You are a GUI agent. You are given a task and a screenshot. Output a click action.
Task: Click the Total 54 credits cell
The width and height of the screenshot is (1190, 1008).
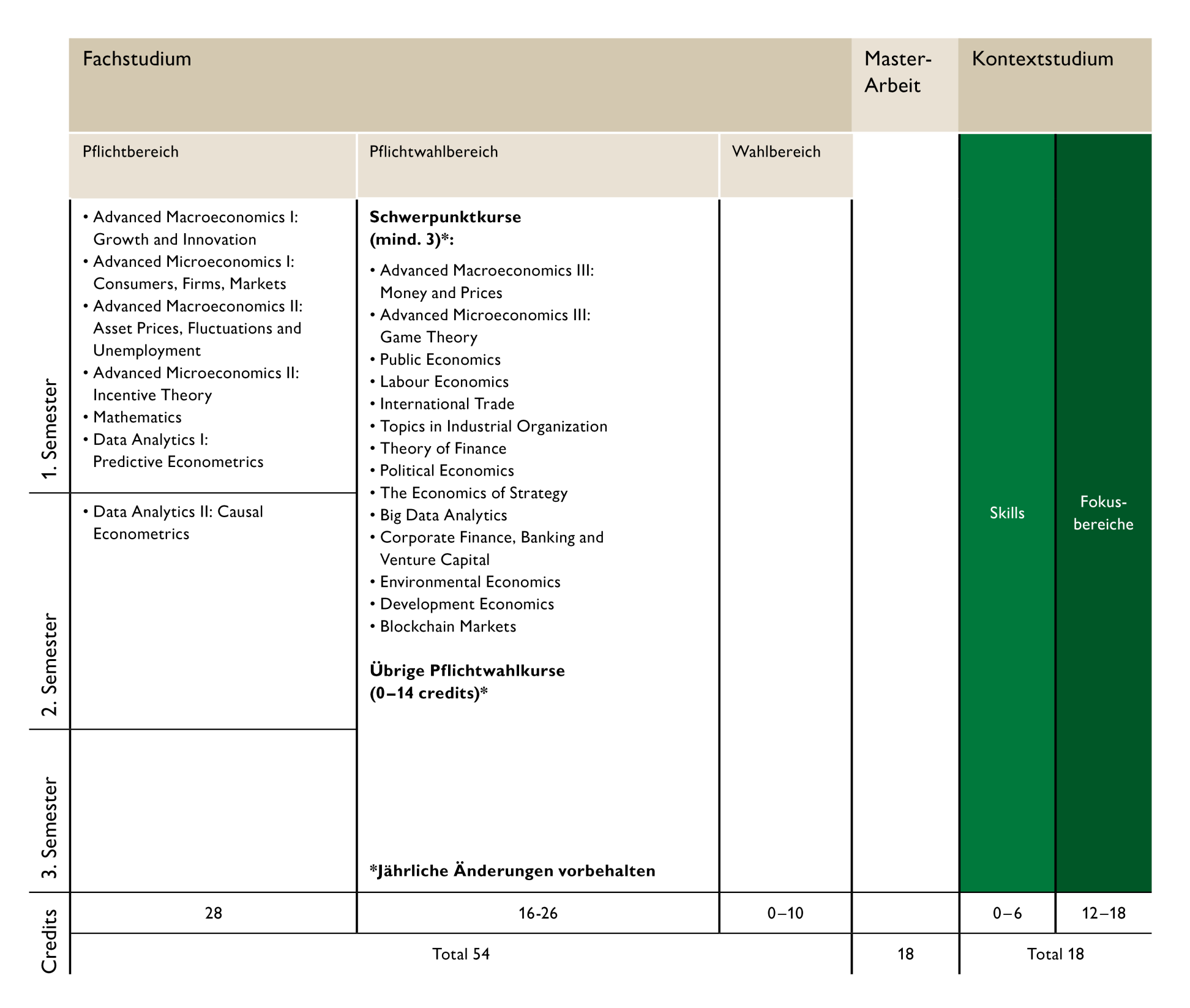click(460, 954)
